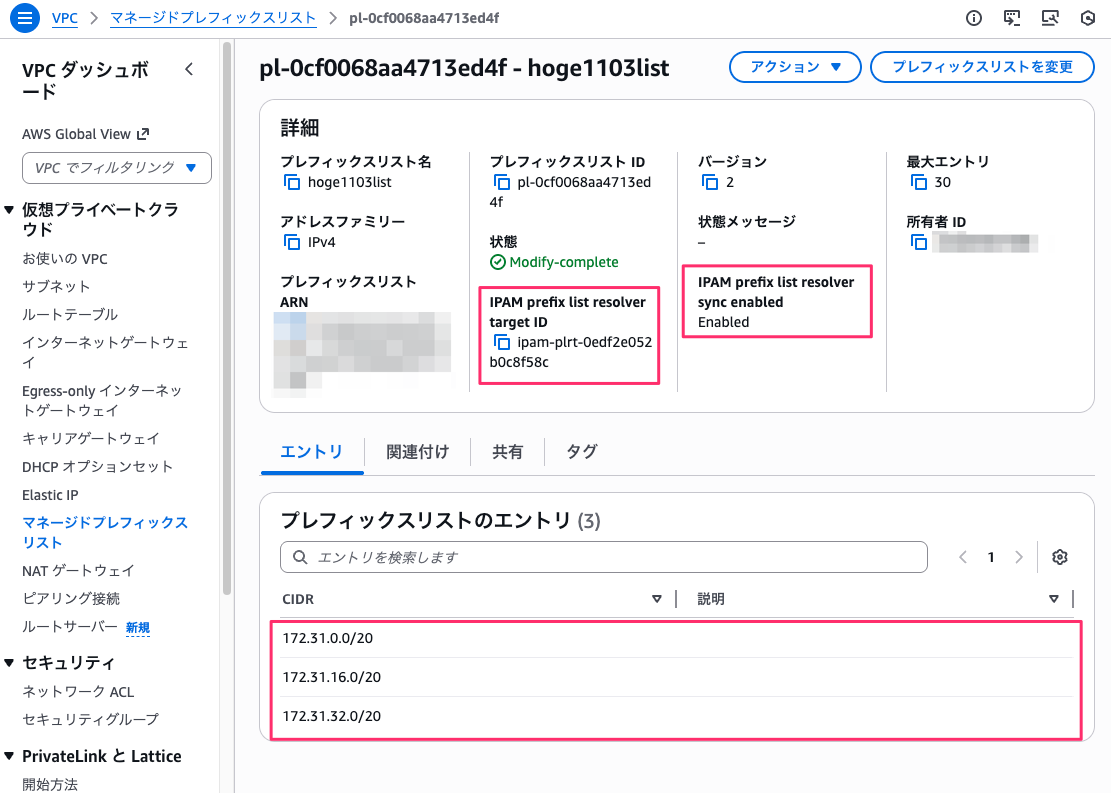Open the VPC でフィルタリング dropdown

(x=116, y=168)
